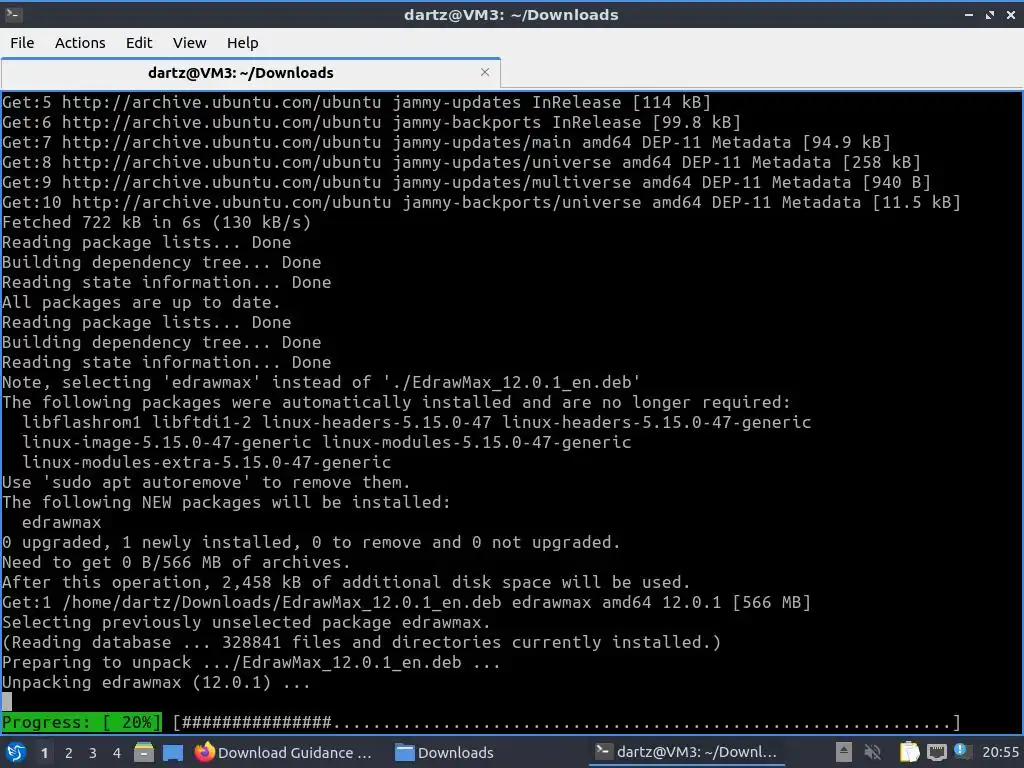
Task: Open the View menu
Action: (x=189, y=42)
